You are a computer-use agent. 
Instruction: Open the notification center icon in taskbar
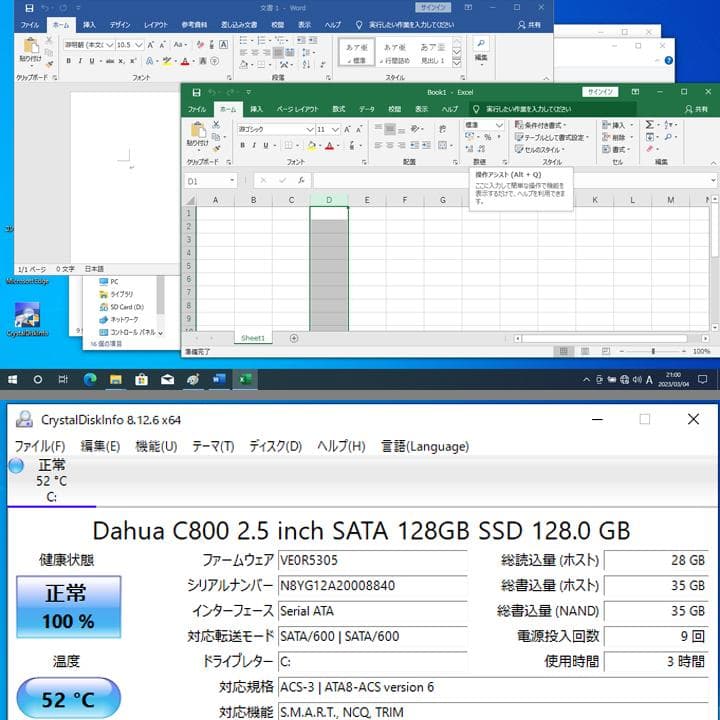[x=702, y=379]
